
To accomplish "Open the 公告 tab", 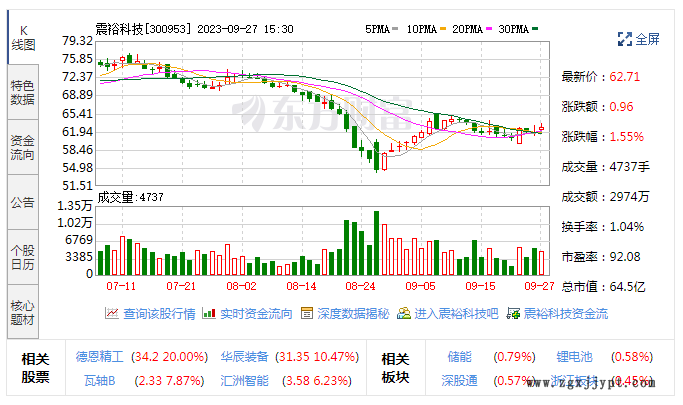I will 23,202.
